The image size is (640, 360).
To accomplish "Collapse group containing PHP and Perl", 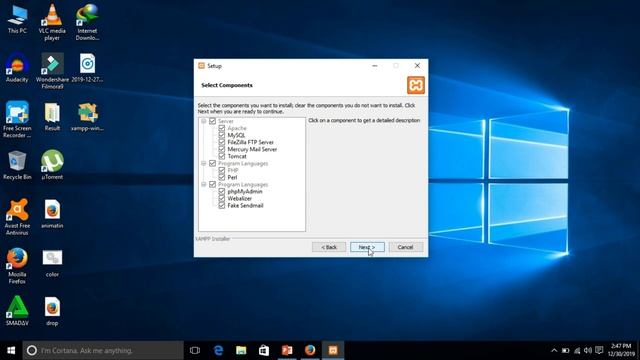I will pos(203,163).
